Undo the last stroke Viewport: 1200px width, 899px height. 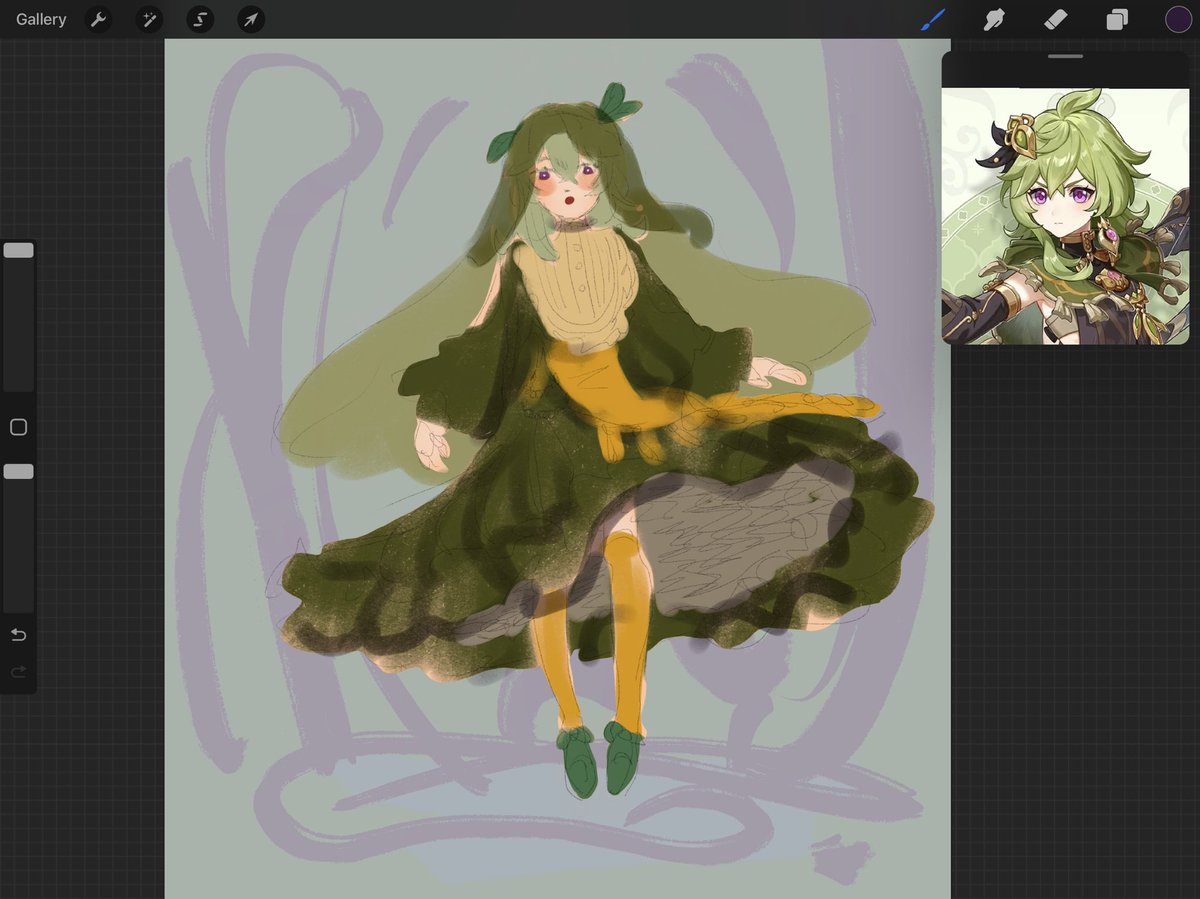(18, 635)
